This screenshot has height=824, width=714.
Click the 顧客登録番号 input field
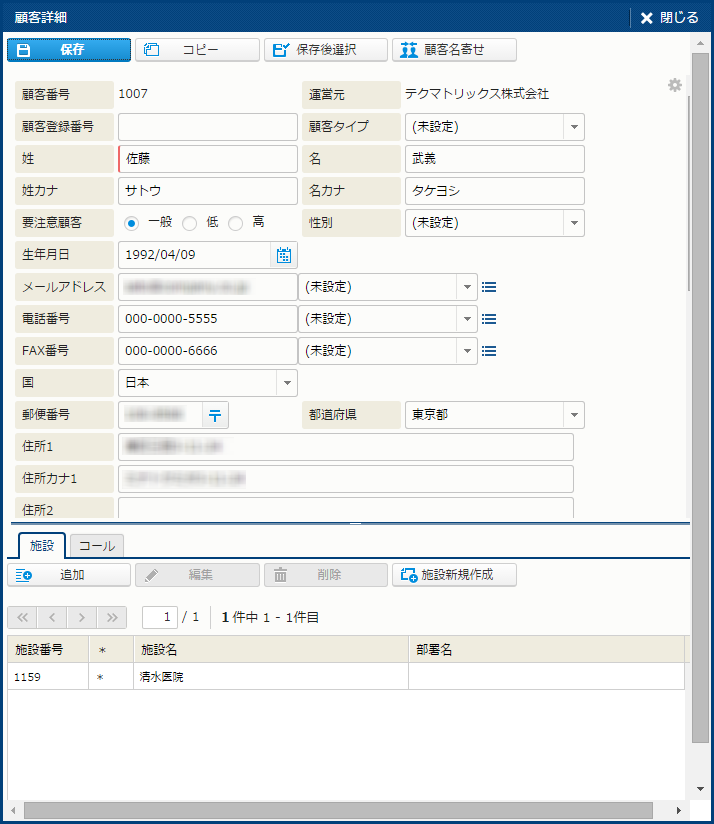(207, 127)
